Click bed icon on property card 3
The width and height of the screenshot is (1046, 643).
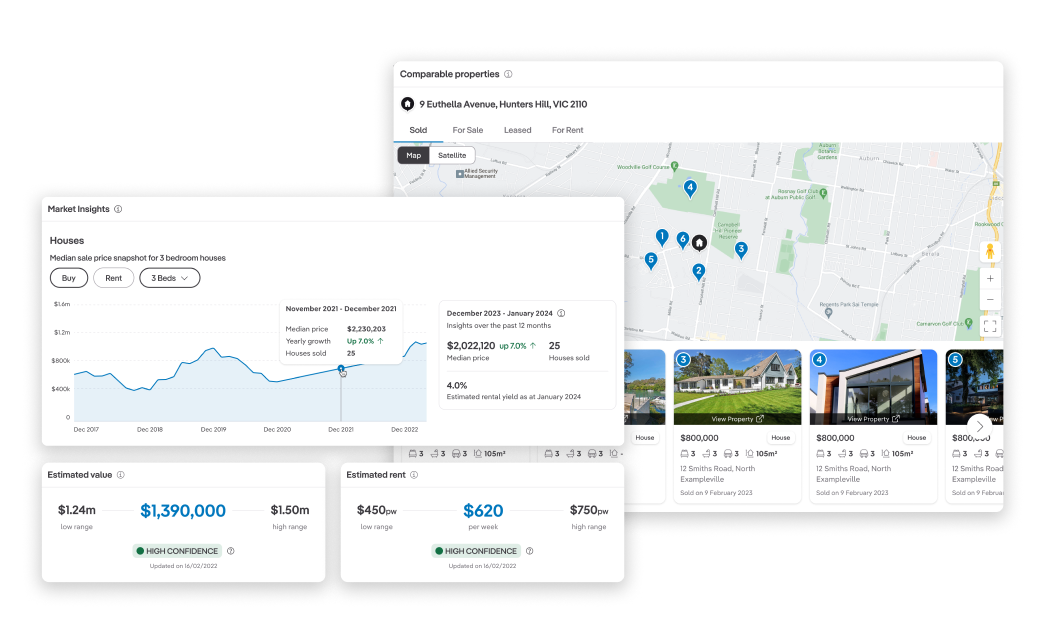(x=684, y=454)
